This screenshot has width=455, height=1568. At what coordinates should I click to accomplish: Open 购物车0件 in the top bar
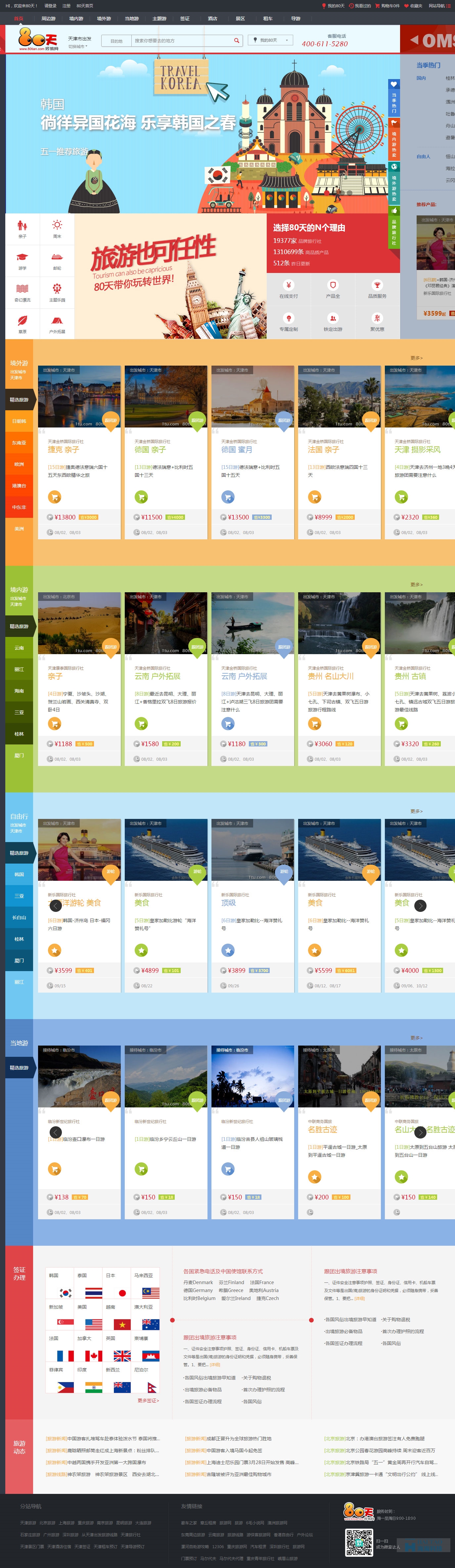point(388,6)
